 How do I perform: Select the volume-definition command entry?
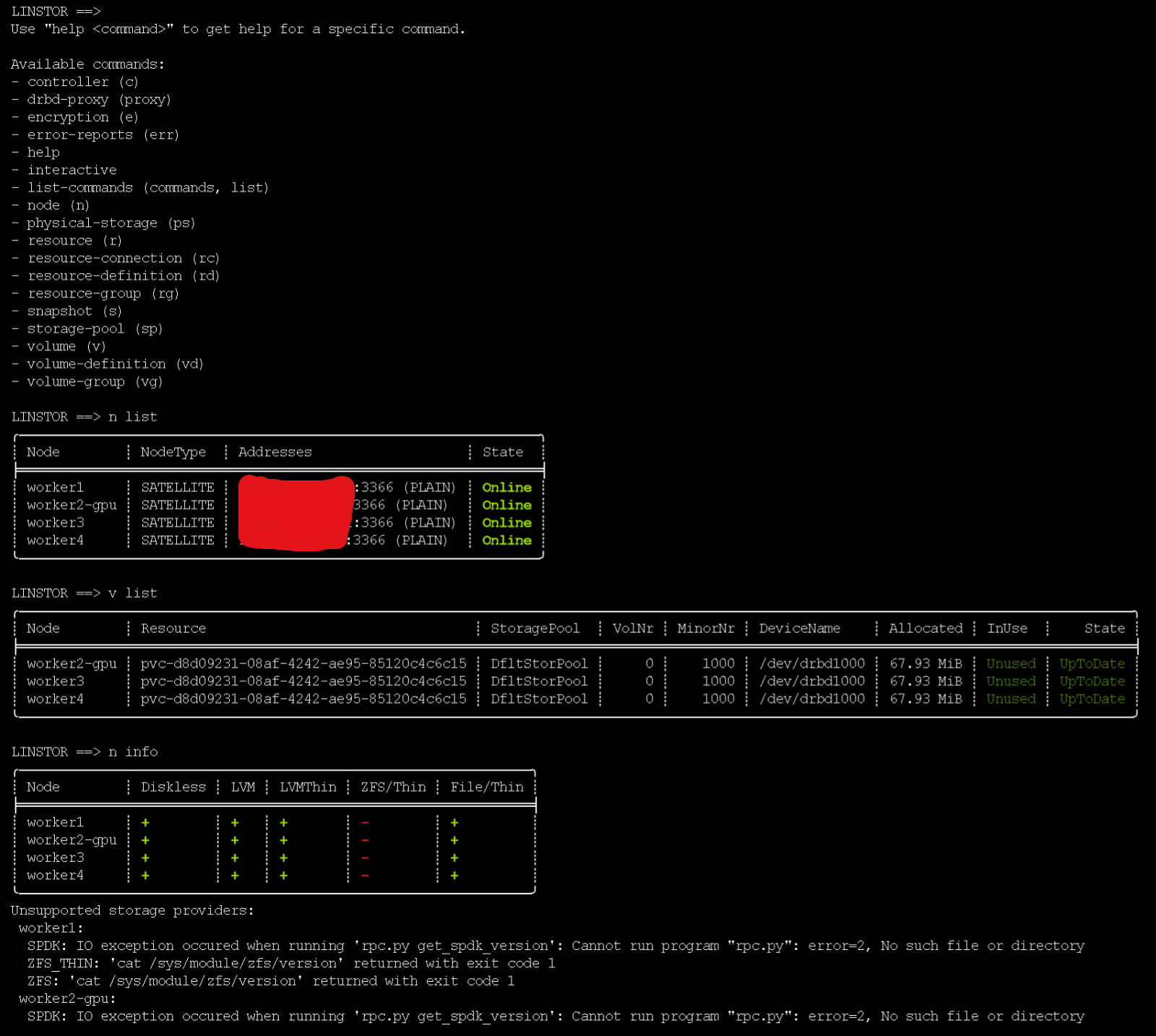point(97,363)
